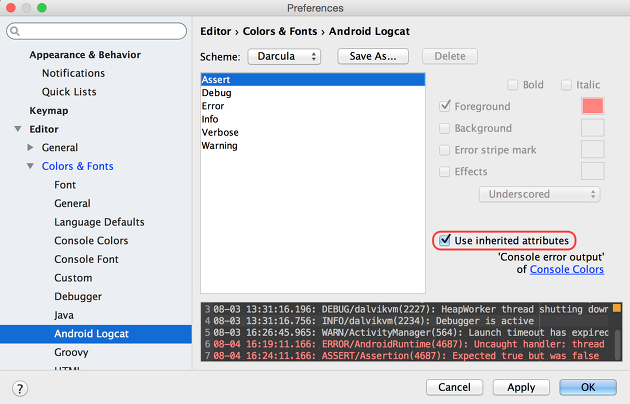The width and height of the screenshot is (630, 404).
Task: Click the DEBUG/dalvikvm preview log line
Action: pyautogui.click(x=411, y=309)
